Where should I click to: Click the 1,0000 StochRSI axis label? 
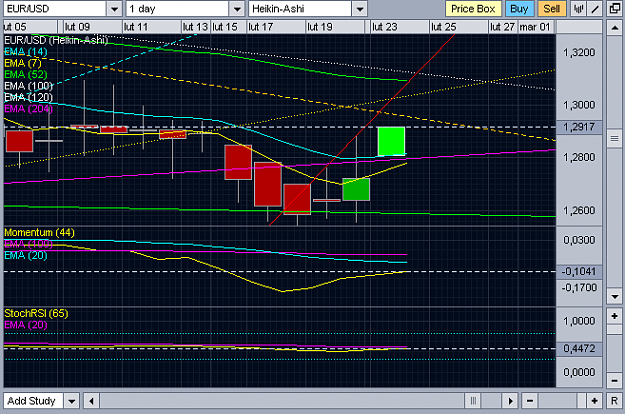click(579, 321)
